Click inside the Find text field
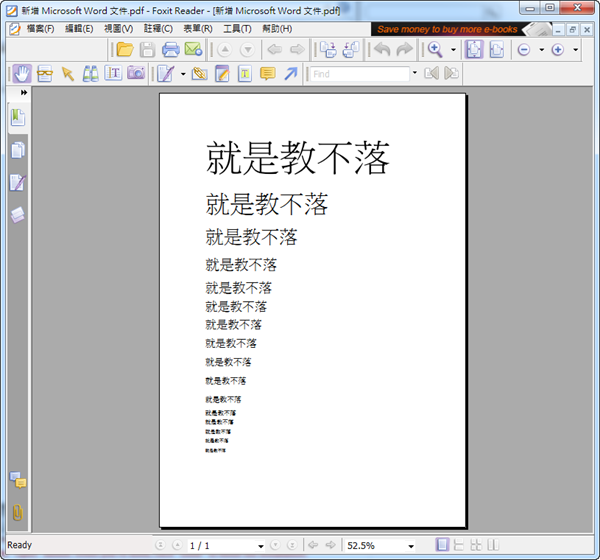The image size is (600, 560). pyautogui.click(x=358, y=74)
